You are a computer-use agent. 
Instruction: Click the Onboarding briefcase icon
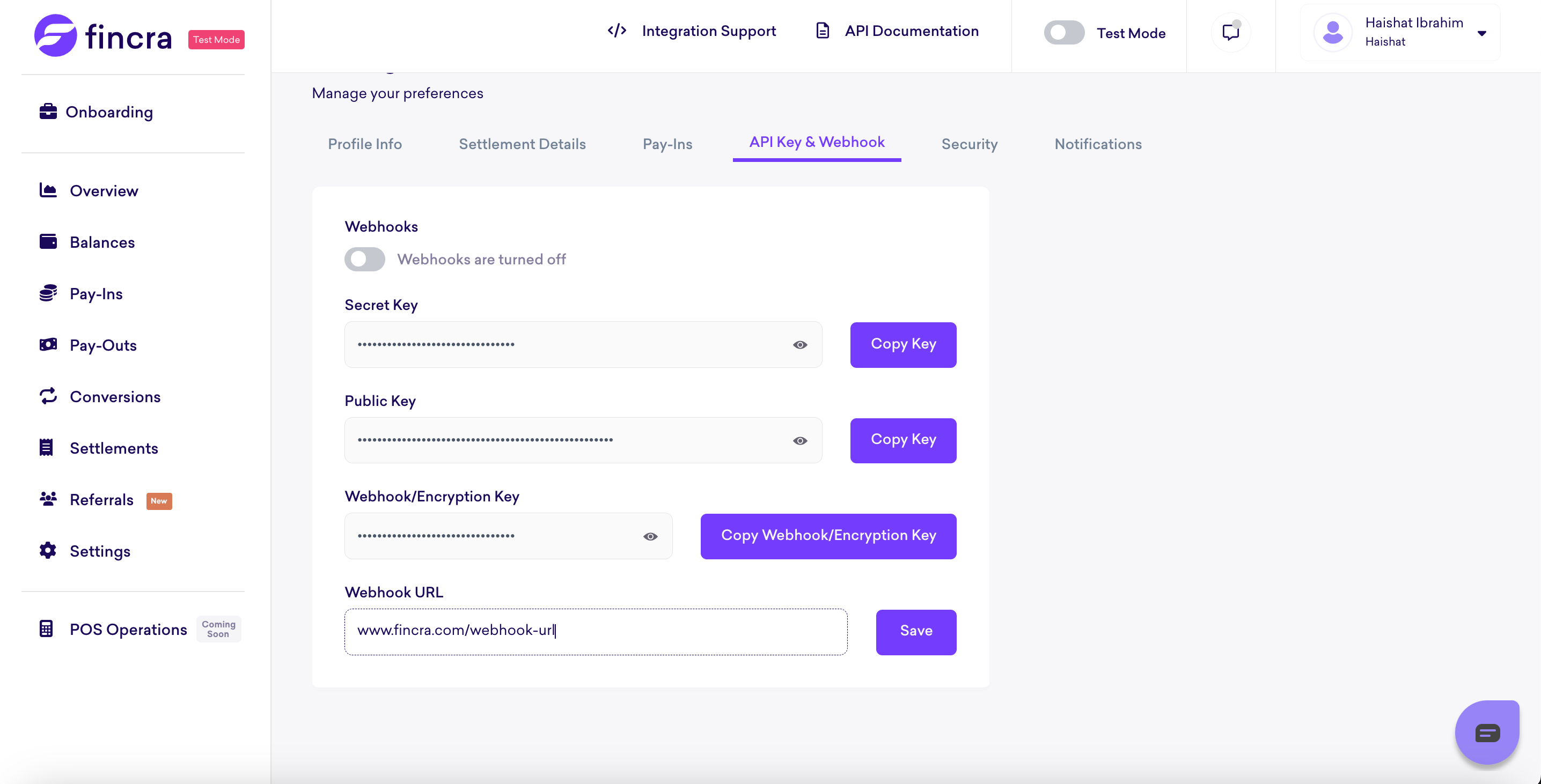[x=48, y=112]
